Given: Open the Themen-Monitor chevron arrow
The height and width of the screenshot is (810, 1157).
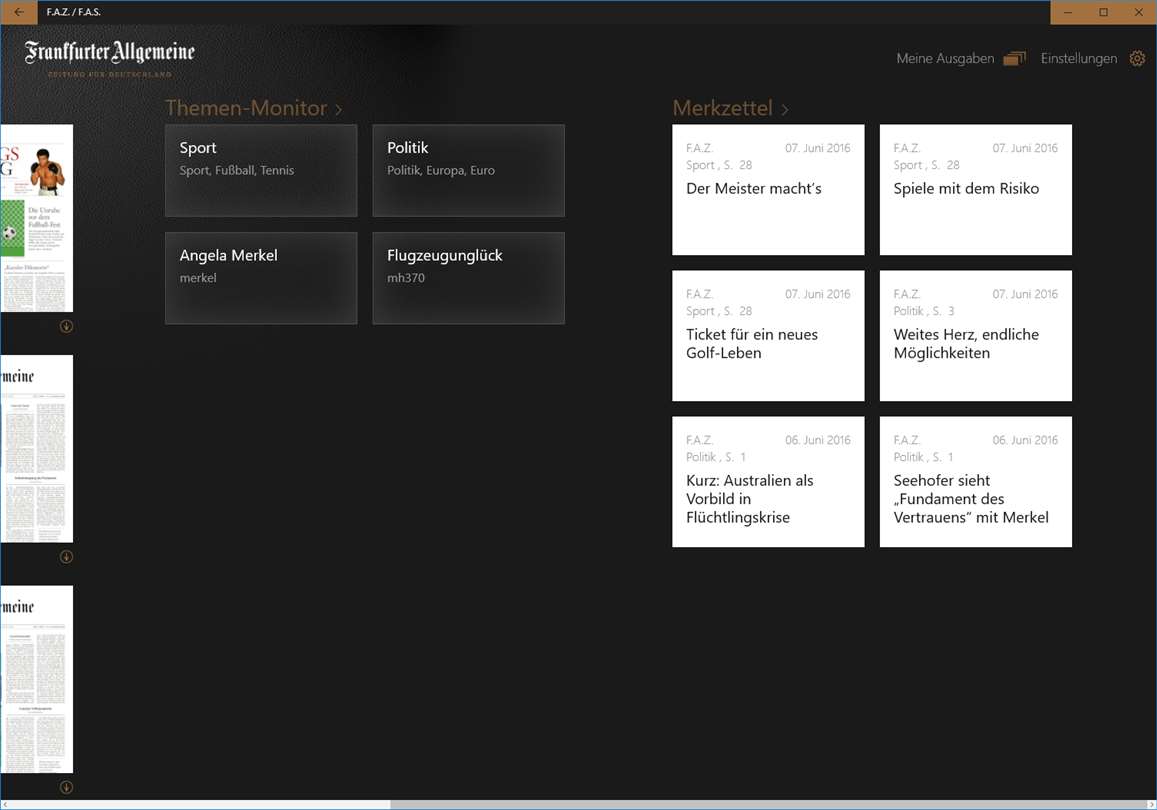Looking at the screenshot, I should [x=339, y=109].
